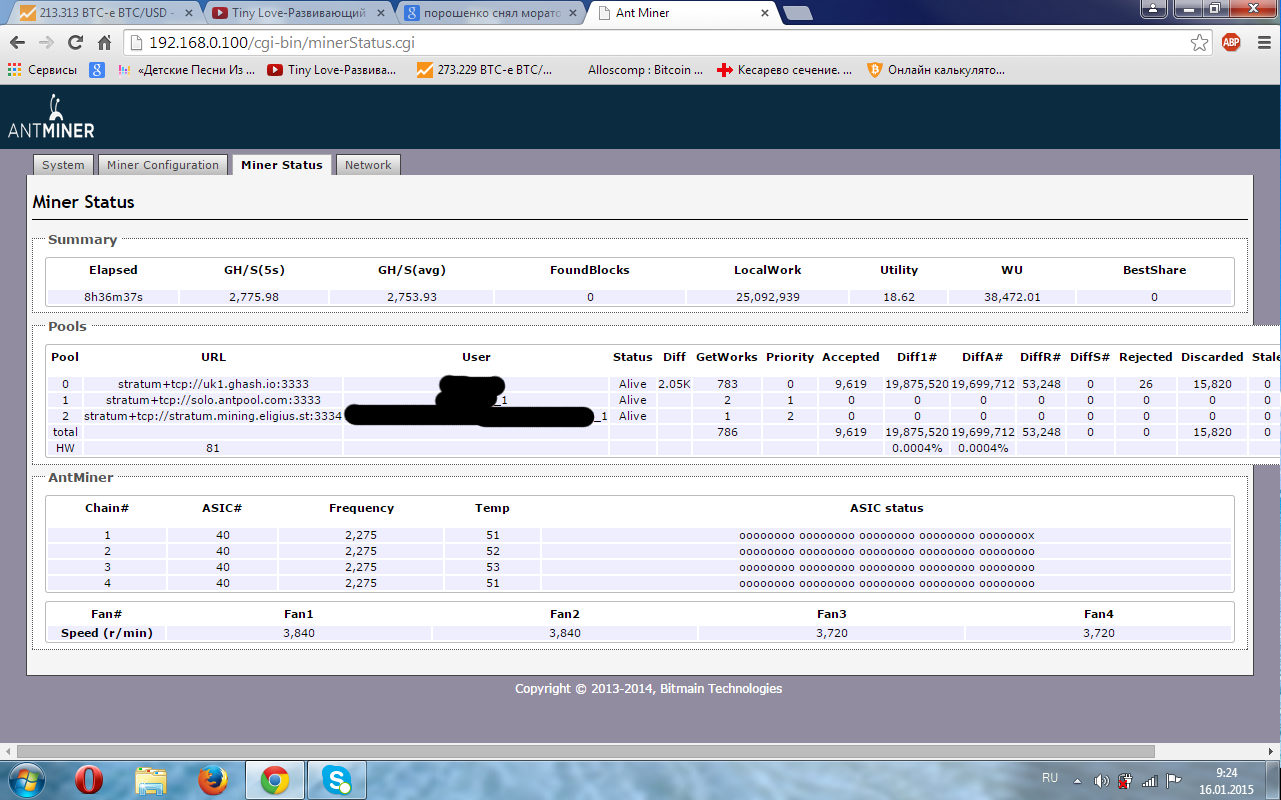The height and width of the screenshot is (800, 1281).
Task: Open the Google bookmark icon
Action: (x=97, y=70)
